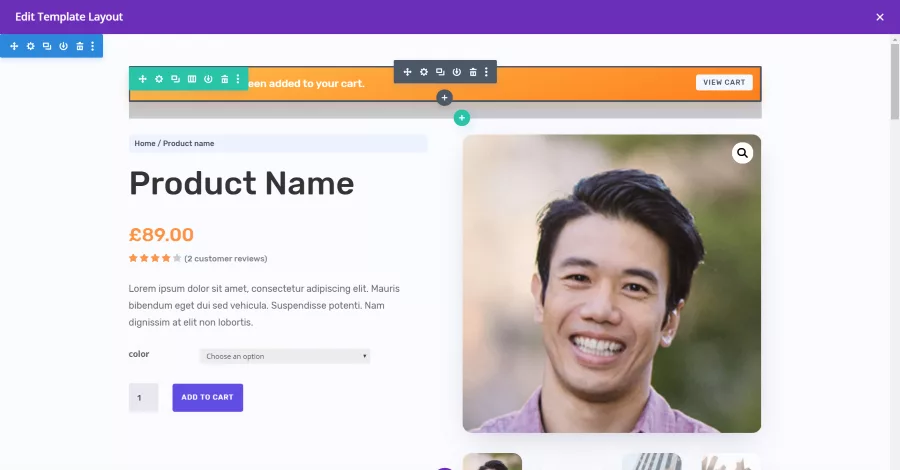
Task: Close the Edit Template Layout window
Action: (x=880, y=17)
